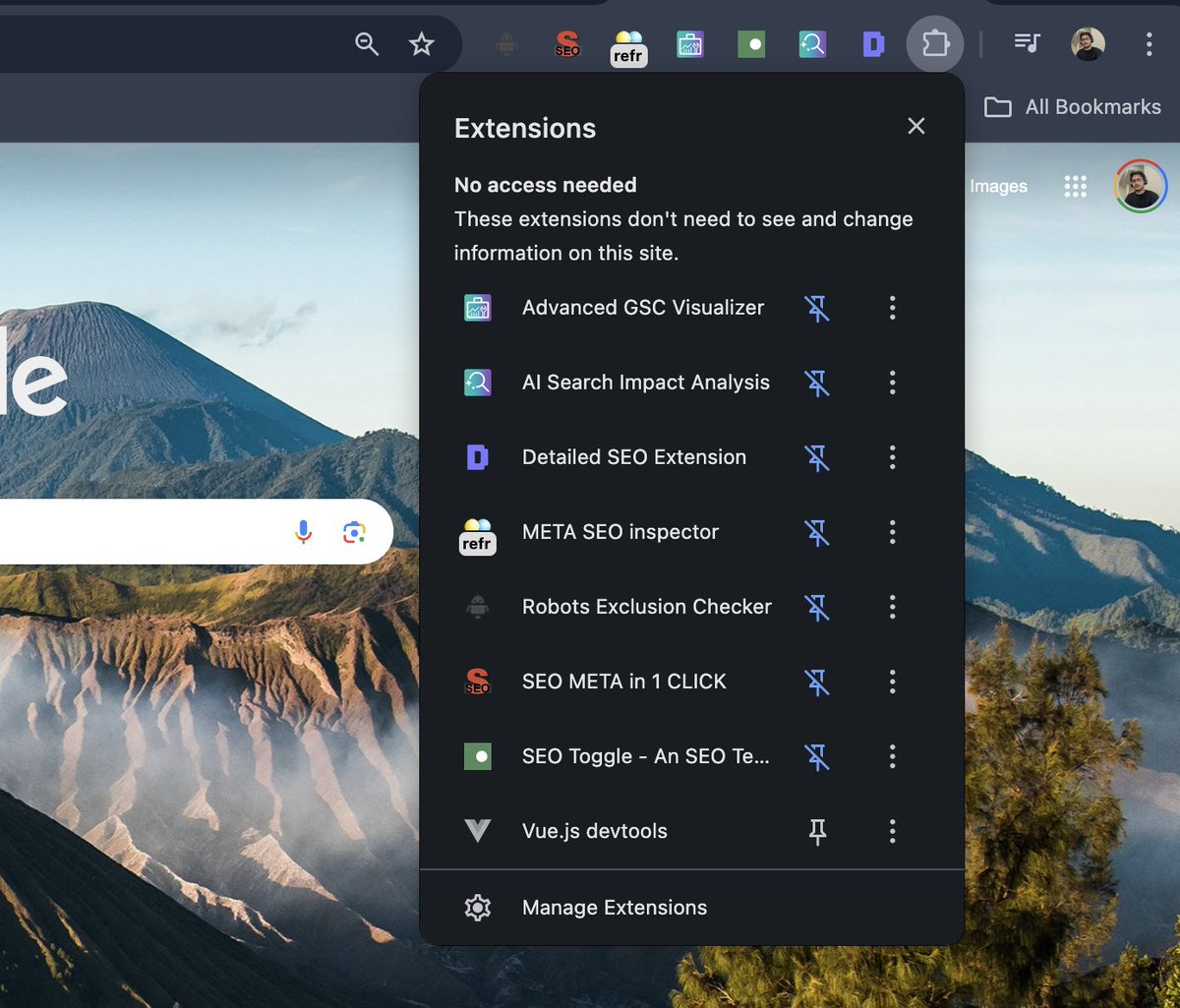Open the media controls toolbar icon
1180x1008 pixels.
point(1027,43)
